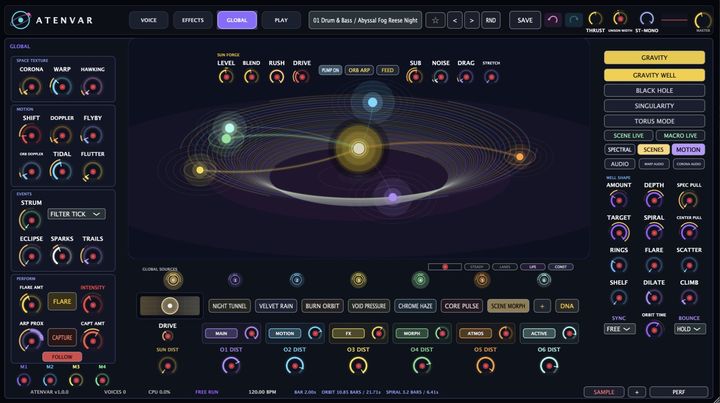Viewport: 720px width, 403px height.
Task: Click the SAVE button
Action: [x=525, y=20]
